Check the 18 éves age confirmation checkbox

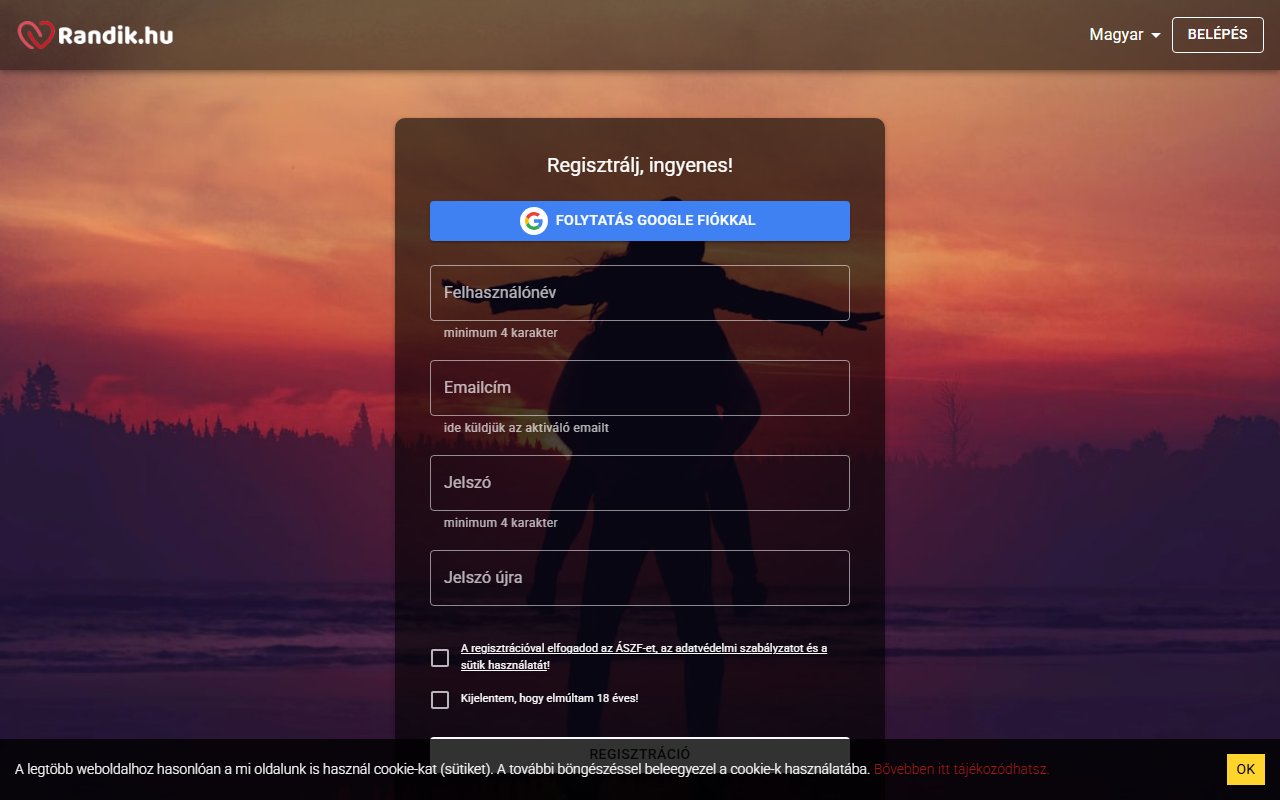tap(440, 699)
